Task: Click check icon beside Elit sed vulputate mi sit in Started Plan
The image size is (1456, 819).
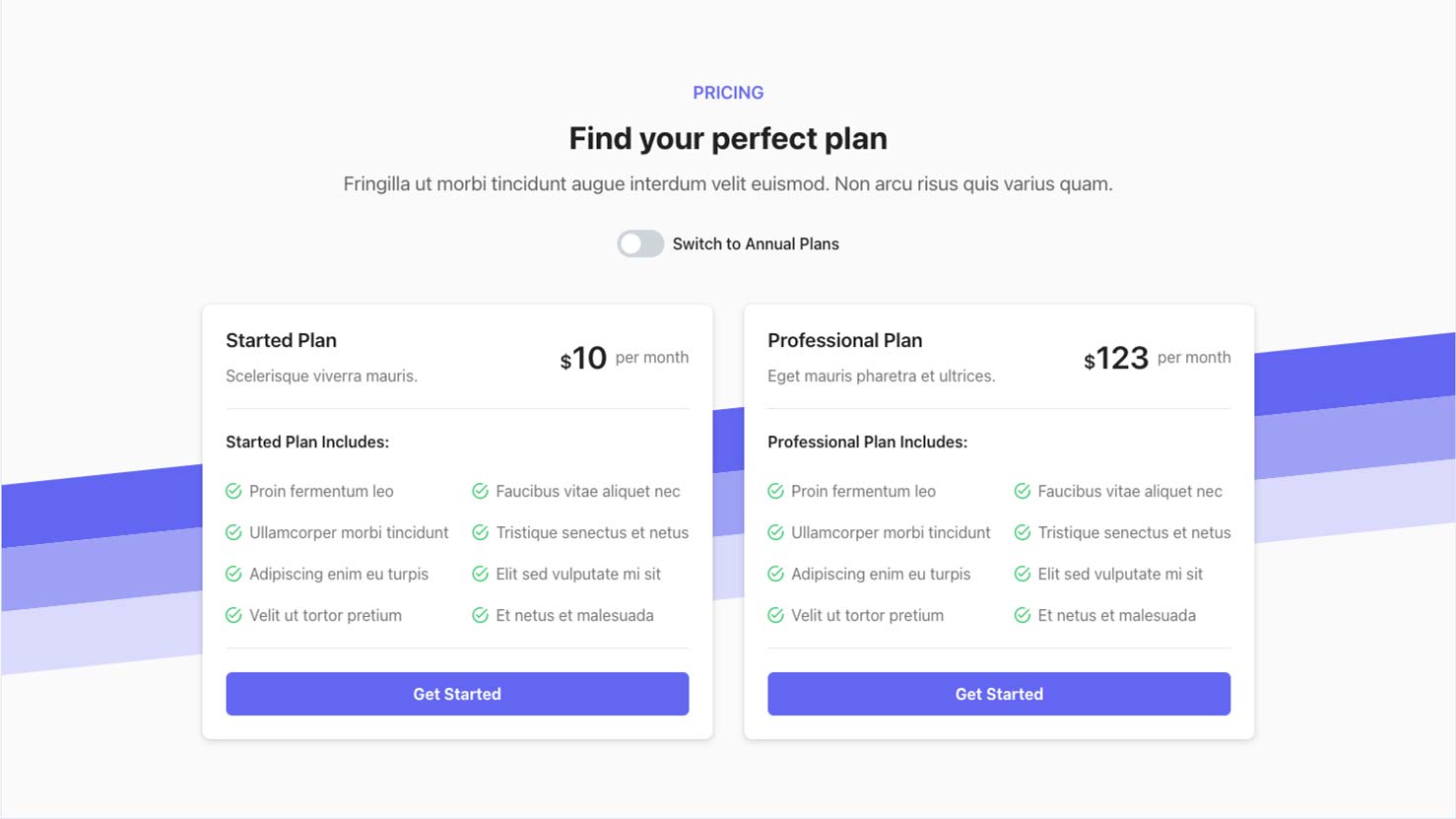Action: [x=481, y=574]
